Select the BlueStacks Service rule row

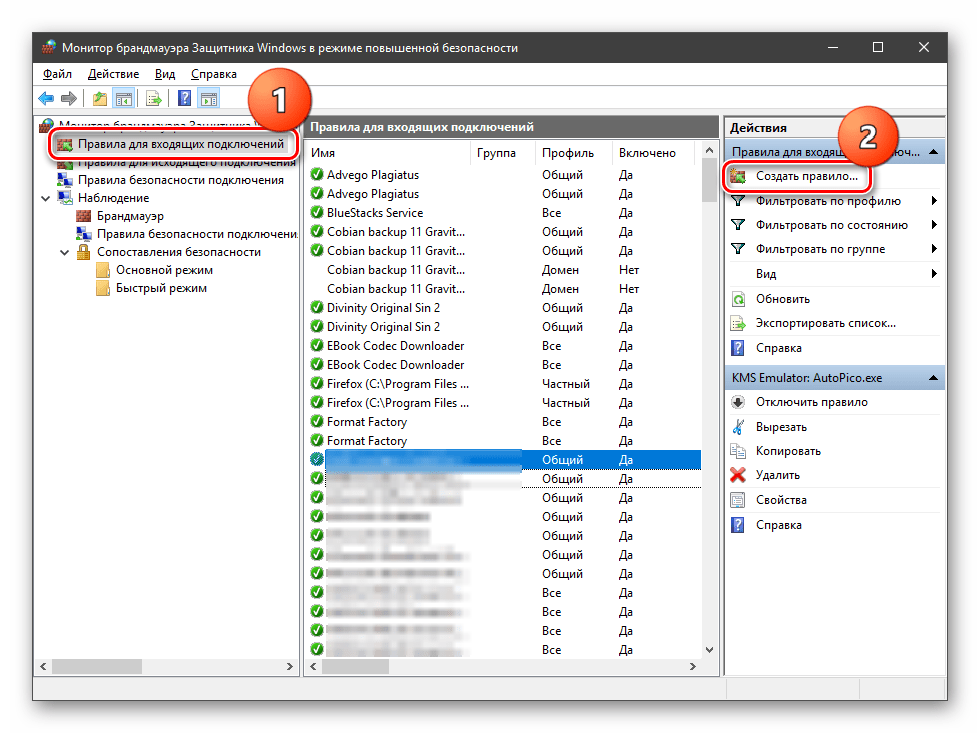375,213
